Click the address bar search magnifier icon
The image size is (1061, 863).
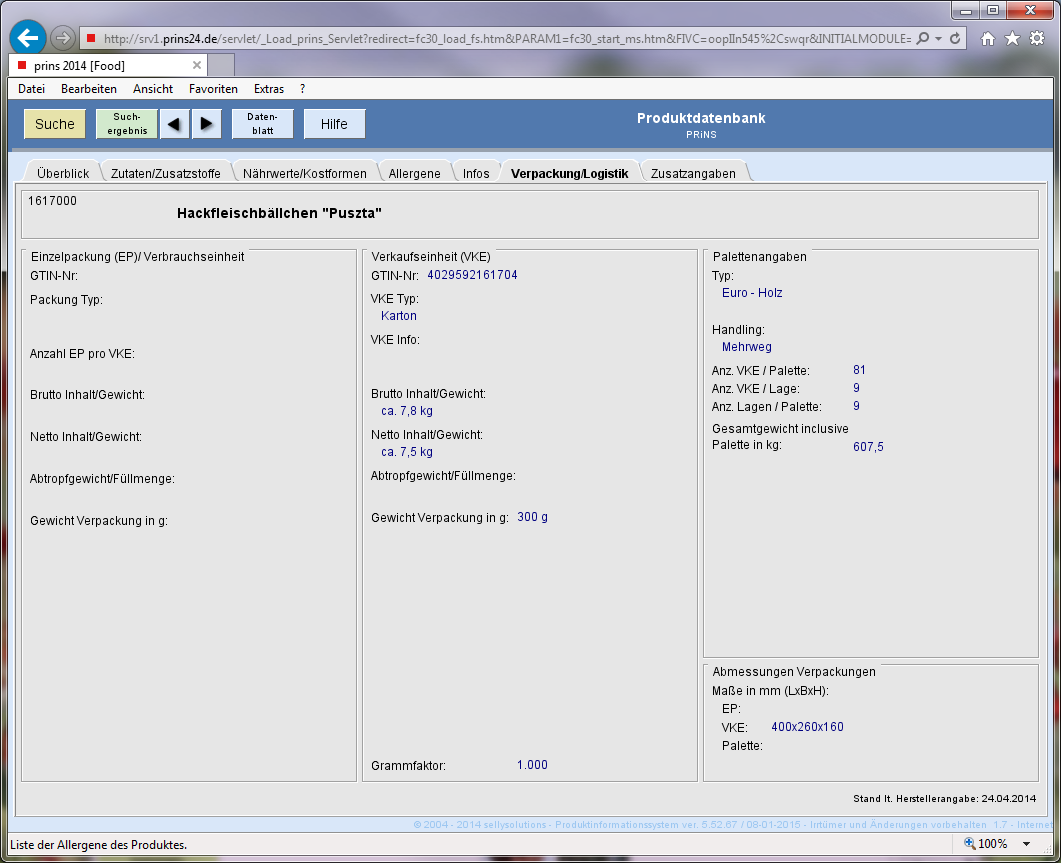(x=923, y=39)
